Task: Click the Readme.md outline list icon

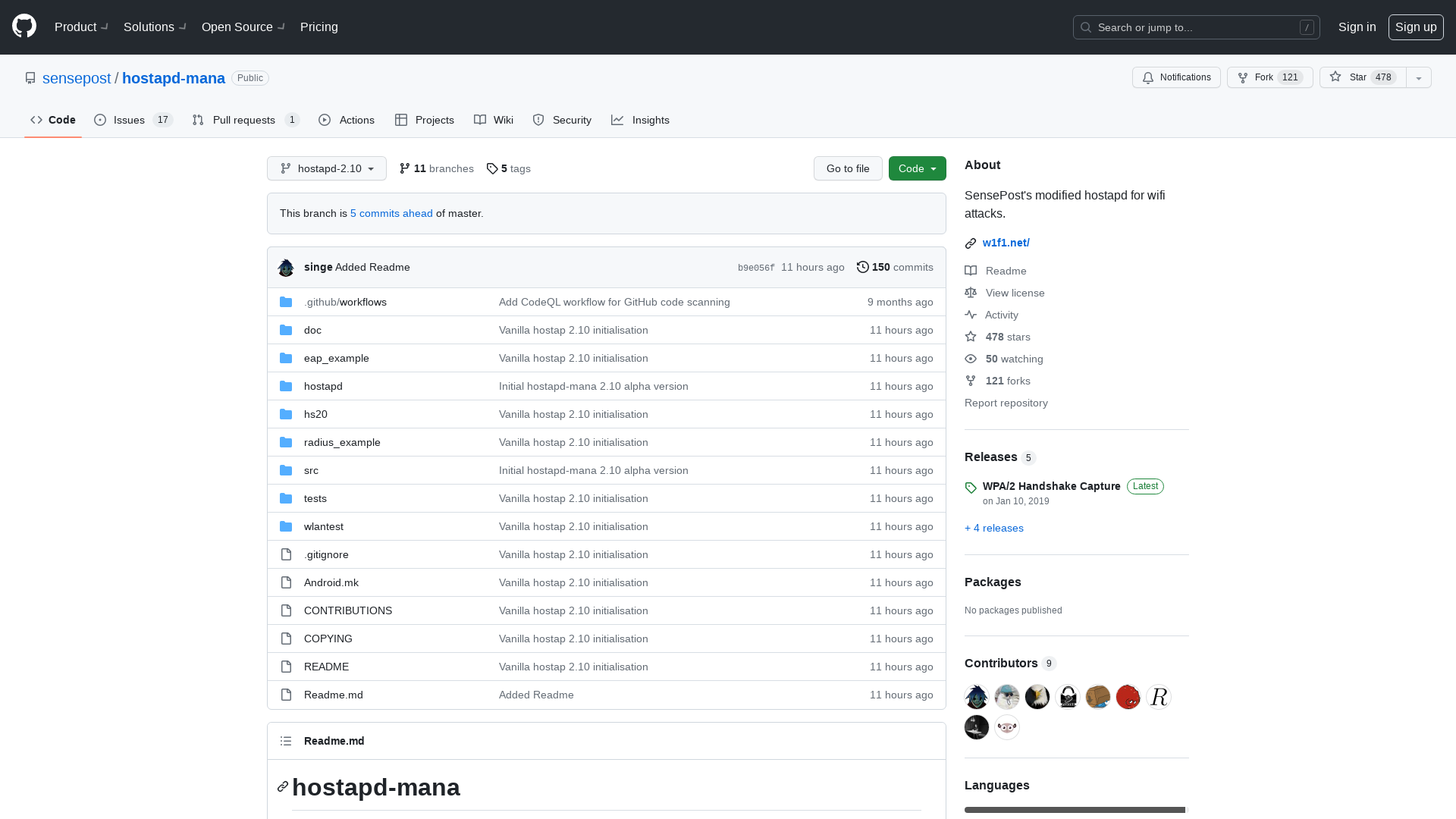Action: (286, 741)
